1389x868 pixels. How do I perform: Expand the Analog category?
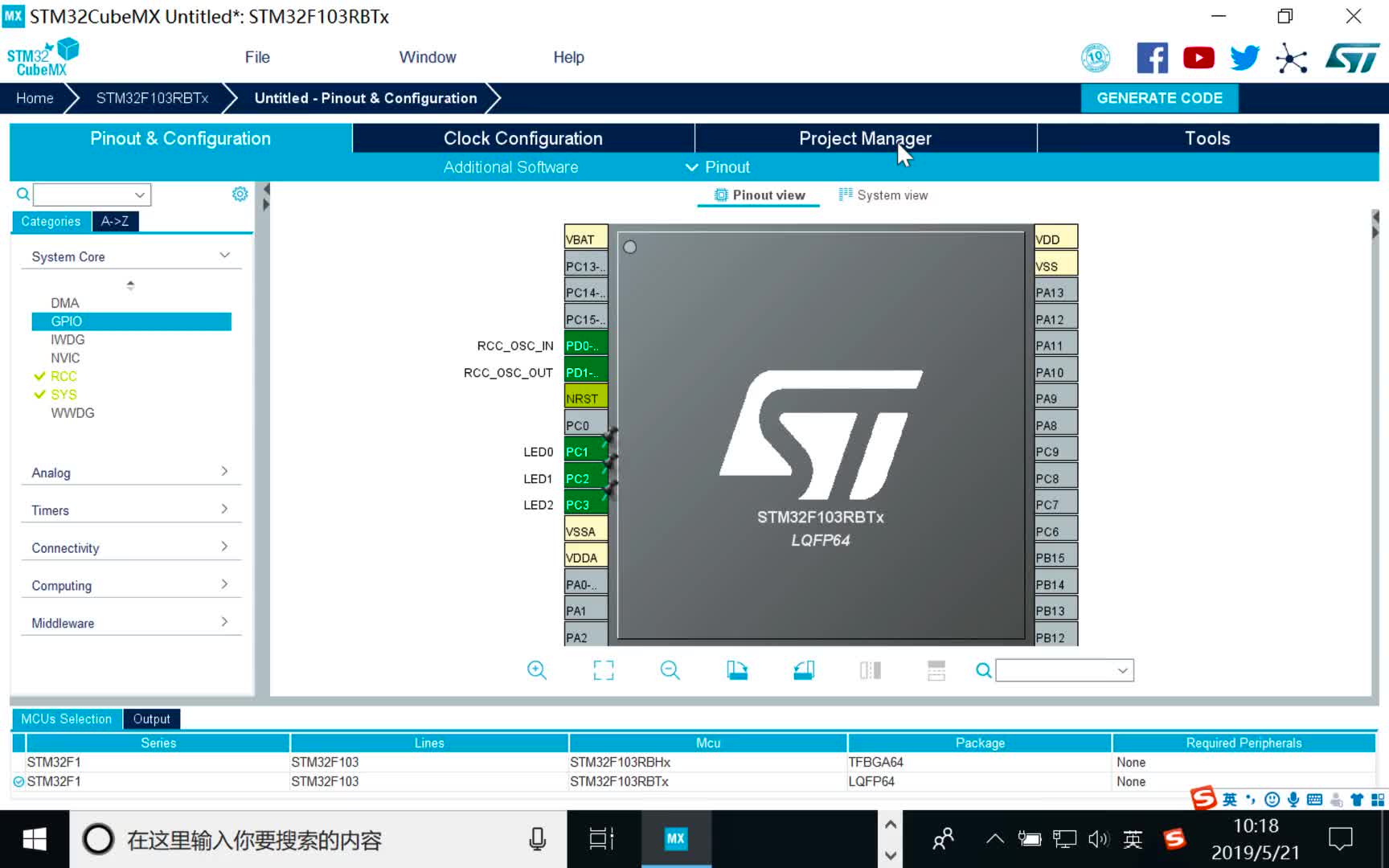coord(224,471)
